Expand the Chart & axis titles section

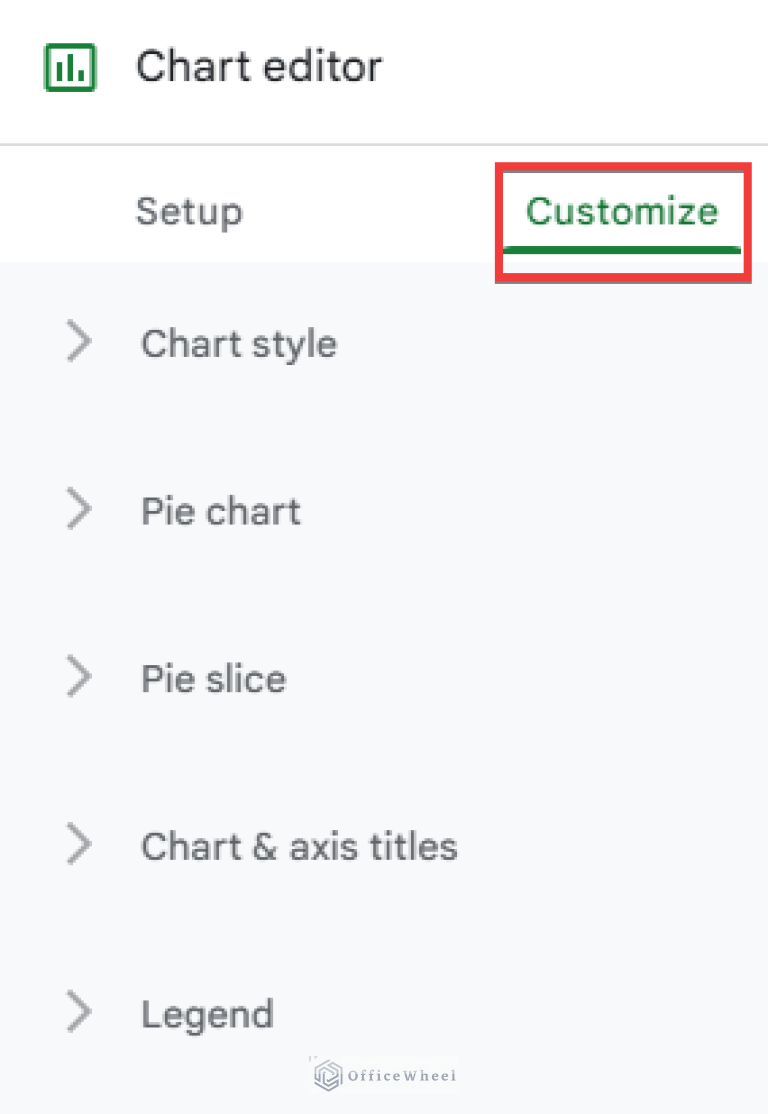[298, 845]
